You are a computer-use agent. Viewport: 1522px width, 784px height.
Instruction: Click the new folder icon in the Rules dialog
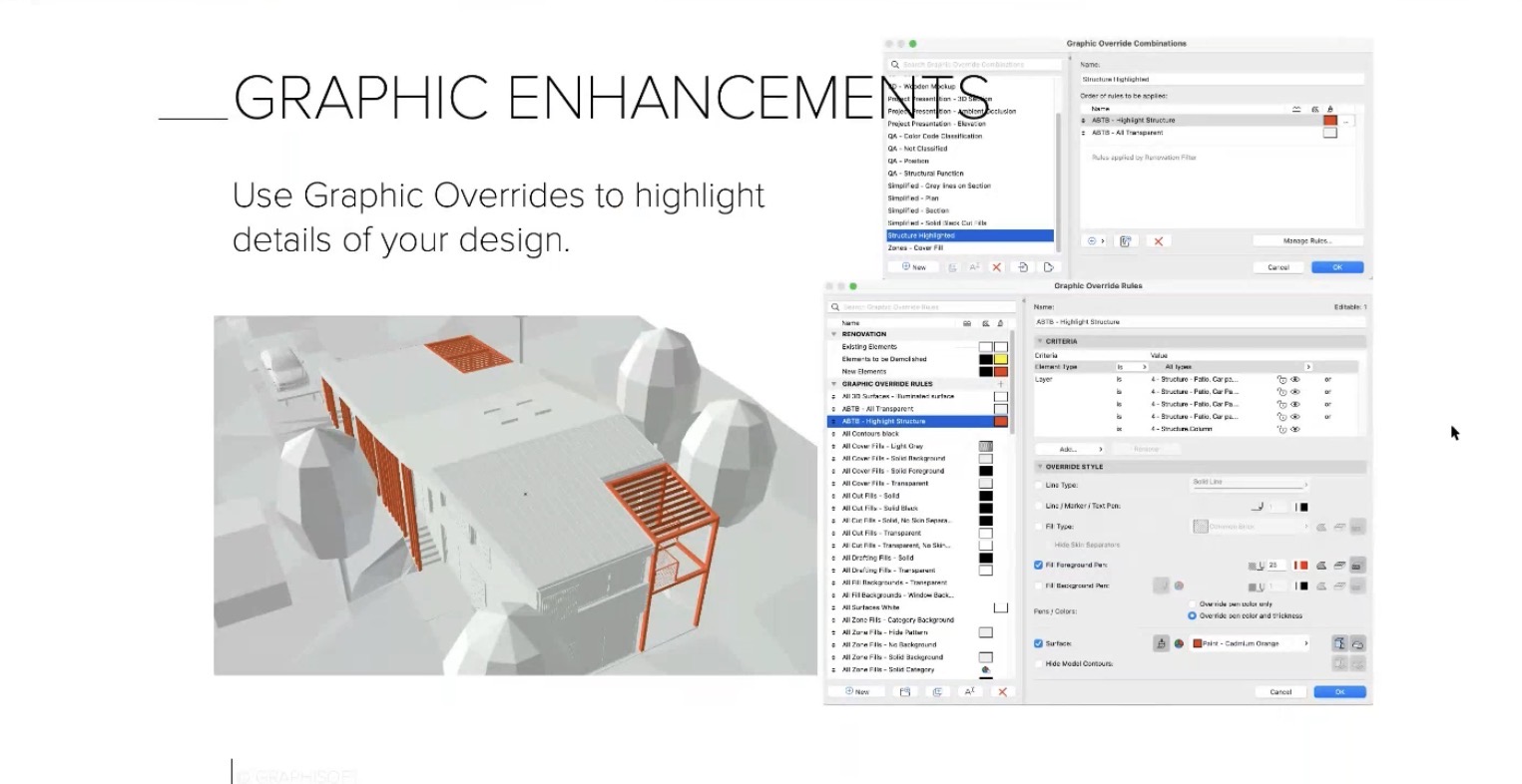pos(905,691)
